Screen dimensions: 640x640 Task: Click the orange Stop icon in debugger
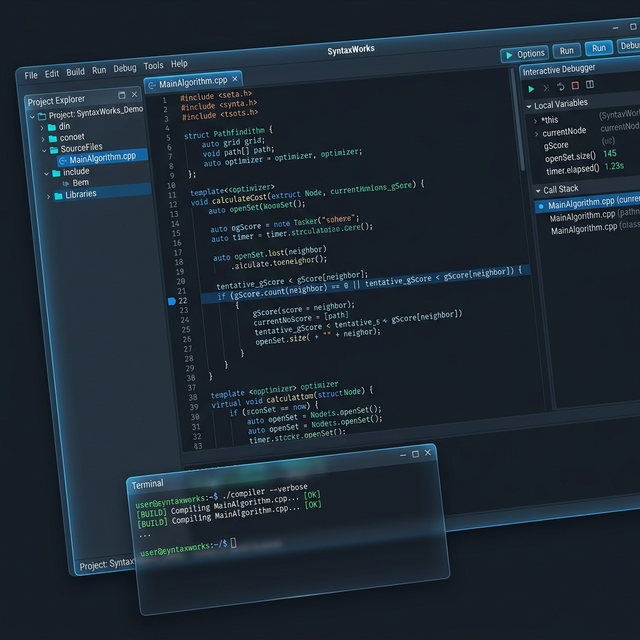pyautogui.click(x=575, y=86)
